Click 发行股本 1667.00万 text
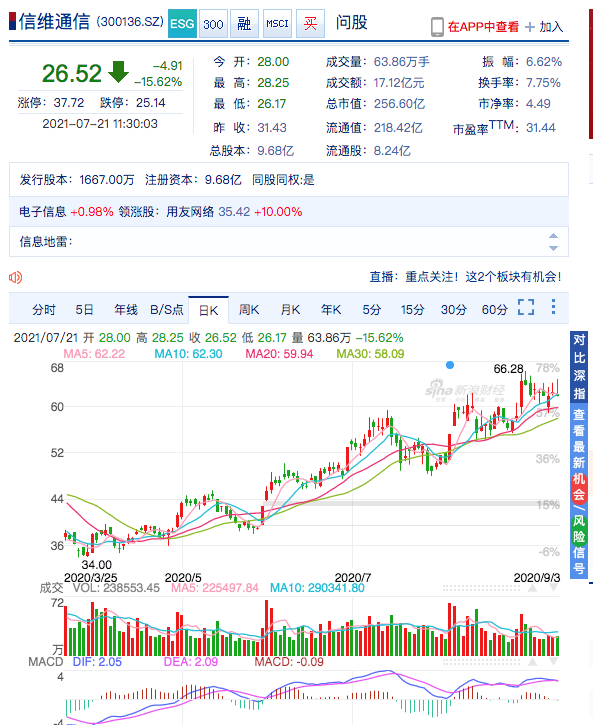Screen dimensions: 593x725 [x=77, y=180]
